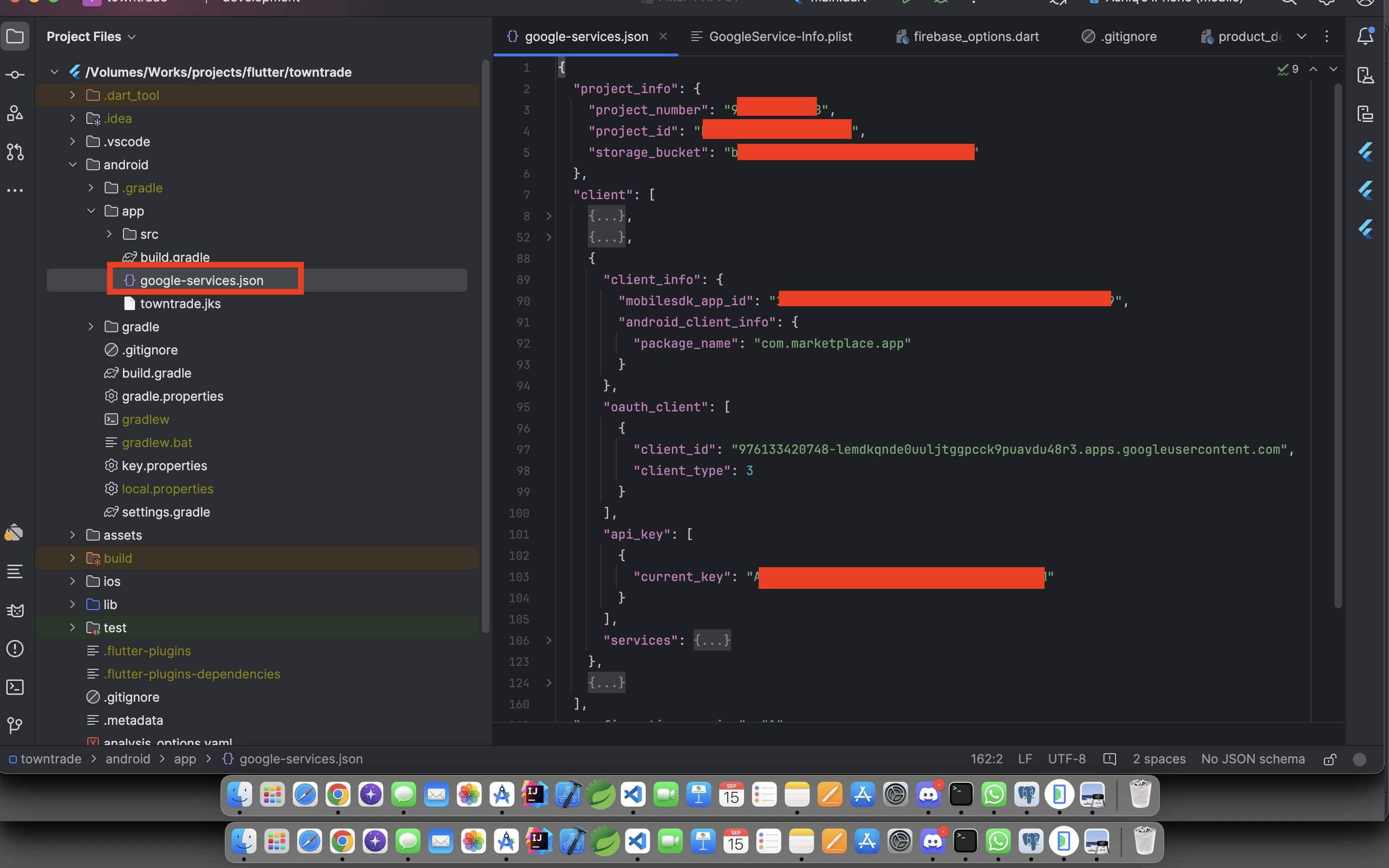Switch to the product_d… editor tab

[x=1241, y=36]
